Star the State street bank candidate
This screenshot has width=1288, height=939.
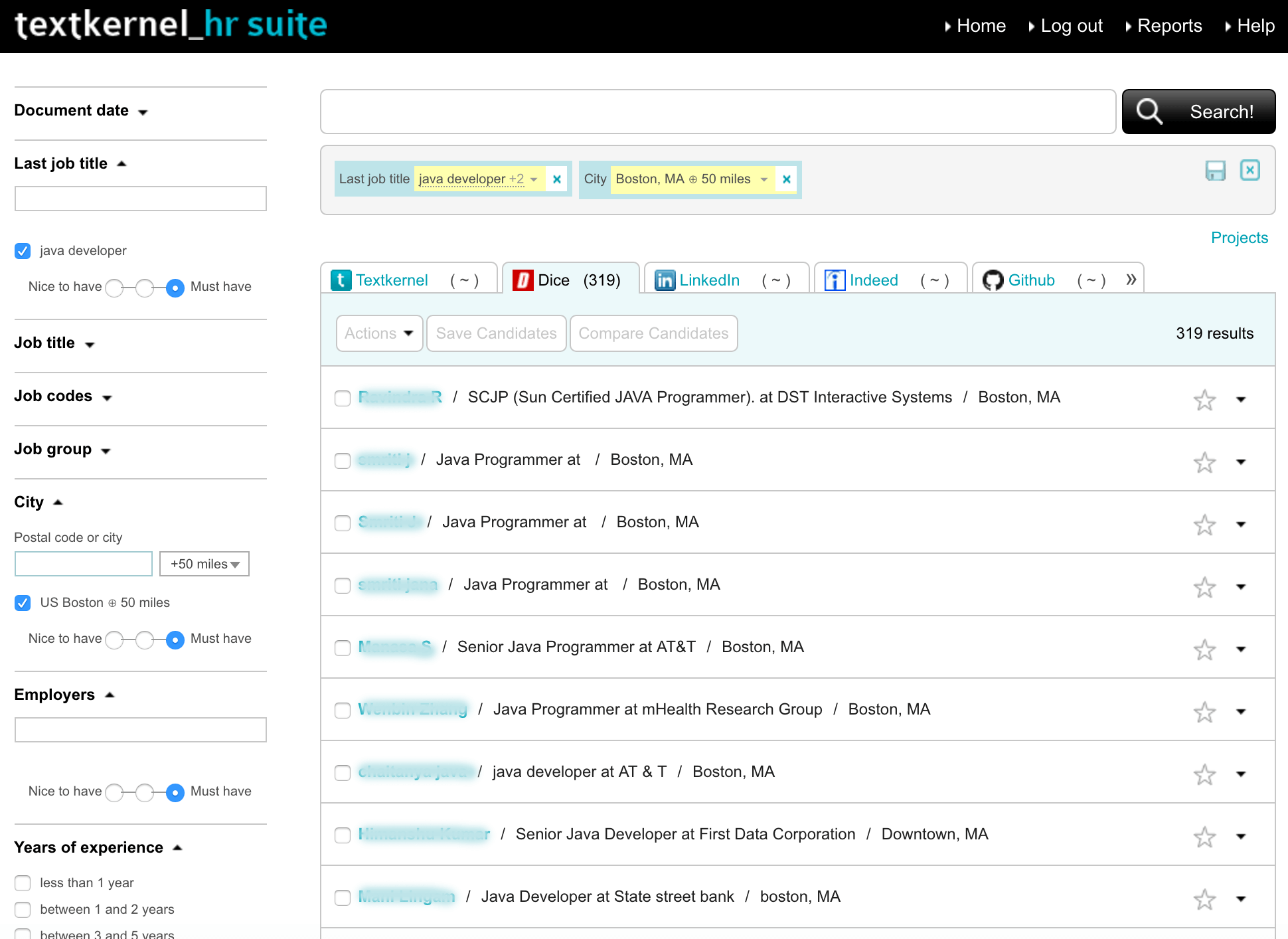coord(1204,899)
